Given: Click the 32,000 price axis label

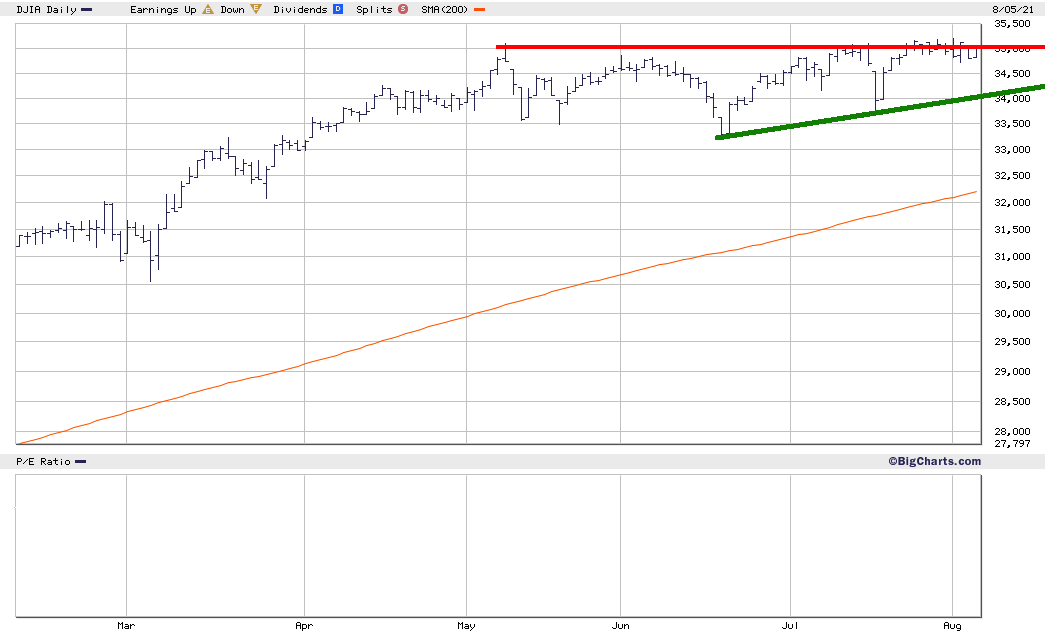Looking at the screenshot, I should pyautogui.click(x=1012, y=203).
